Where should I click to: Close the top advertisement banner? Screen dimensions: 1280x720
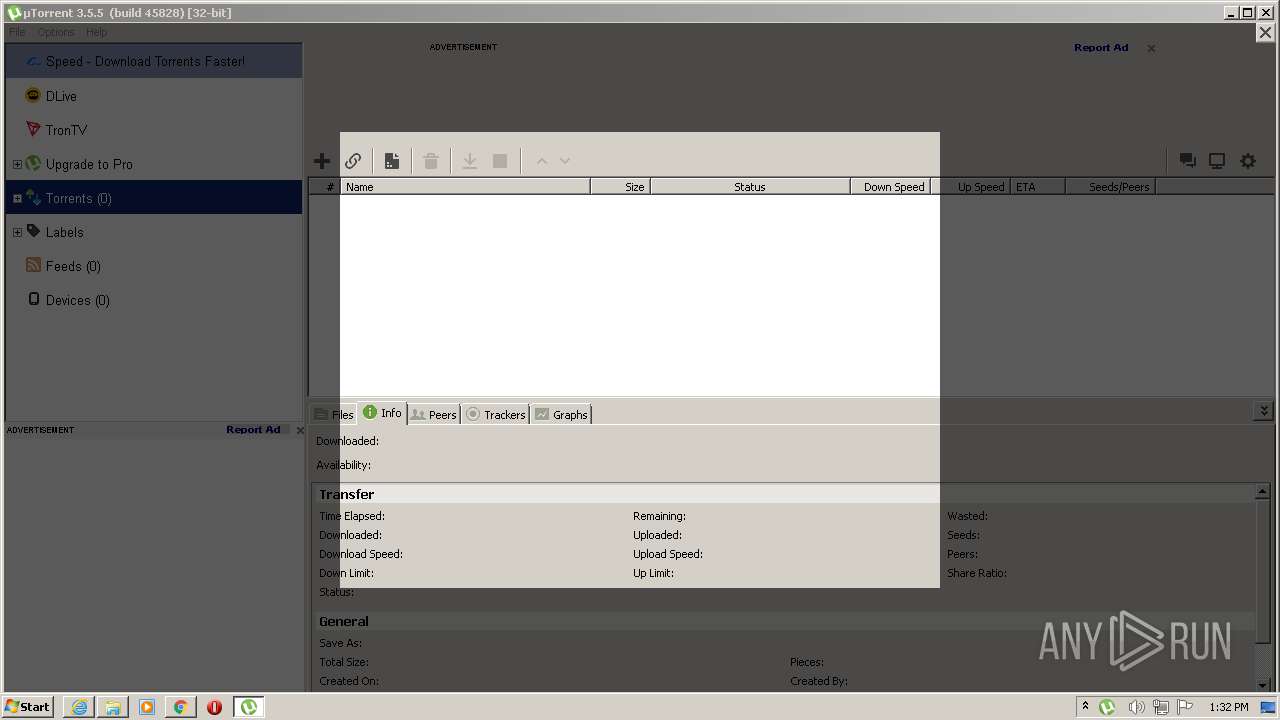(1151, 48)
